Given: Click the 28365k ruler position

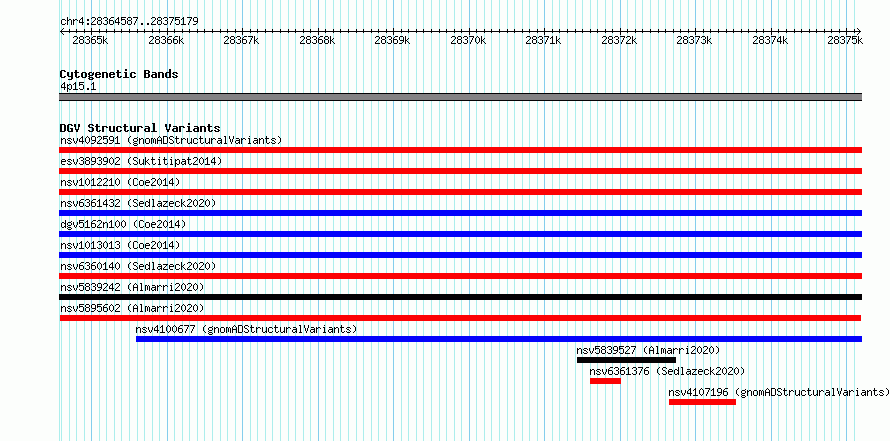Looking at the screenshot, I should [90, 40].
